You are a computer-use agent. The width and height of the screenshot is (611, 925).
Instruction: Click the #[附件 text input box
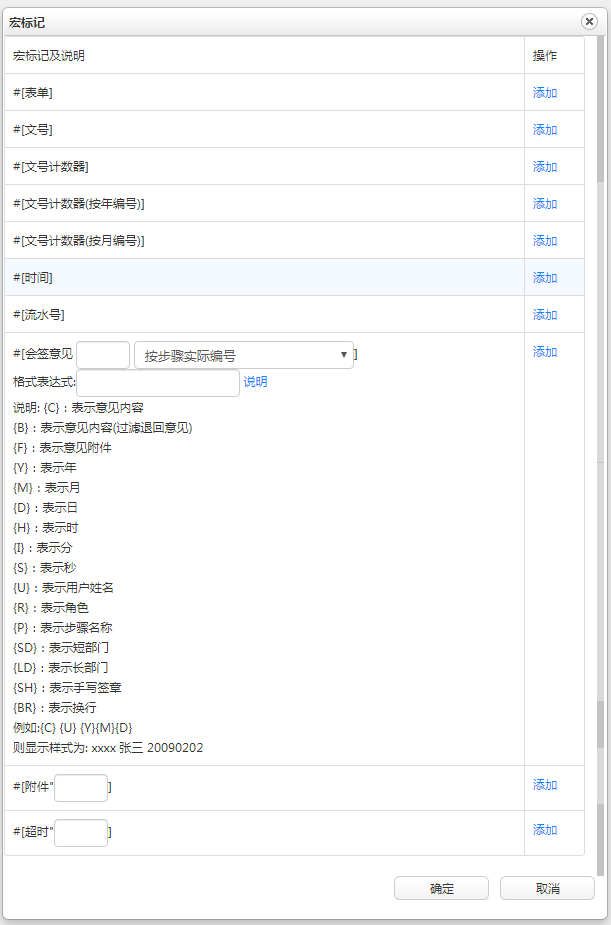click(x=81, y=788)
